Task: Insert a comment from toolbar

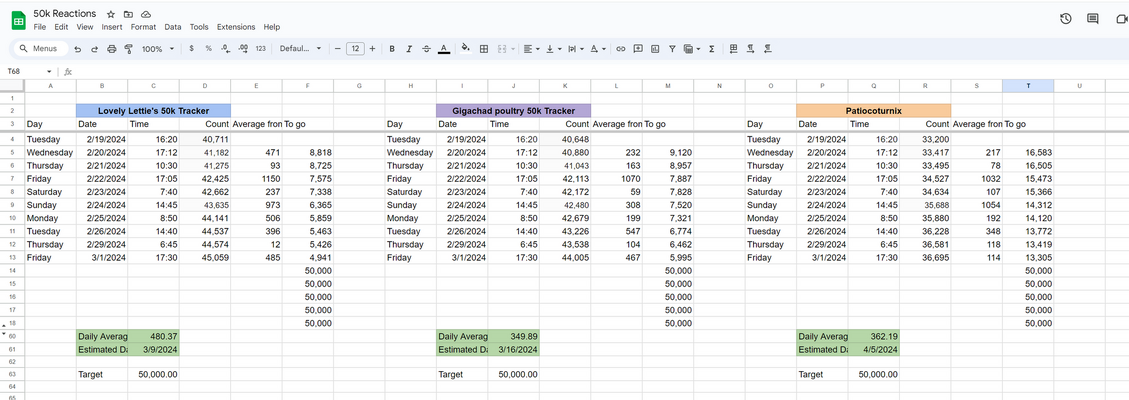Action: coord(638,49)
